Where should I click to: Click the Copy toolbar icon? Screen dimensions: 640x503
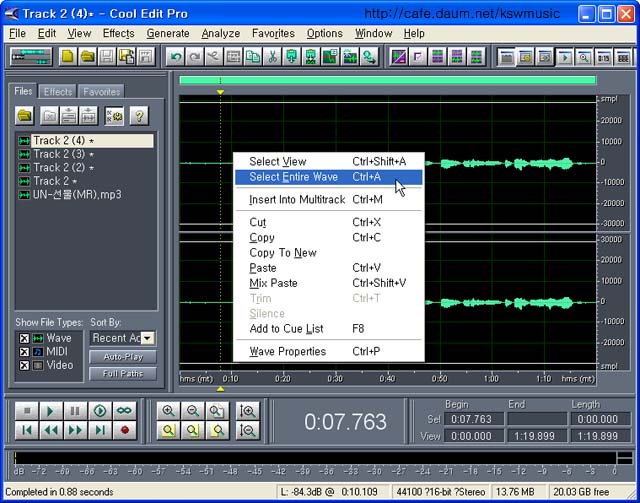coord(253,57)
